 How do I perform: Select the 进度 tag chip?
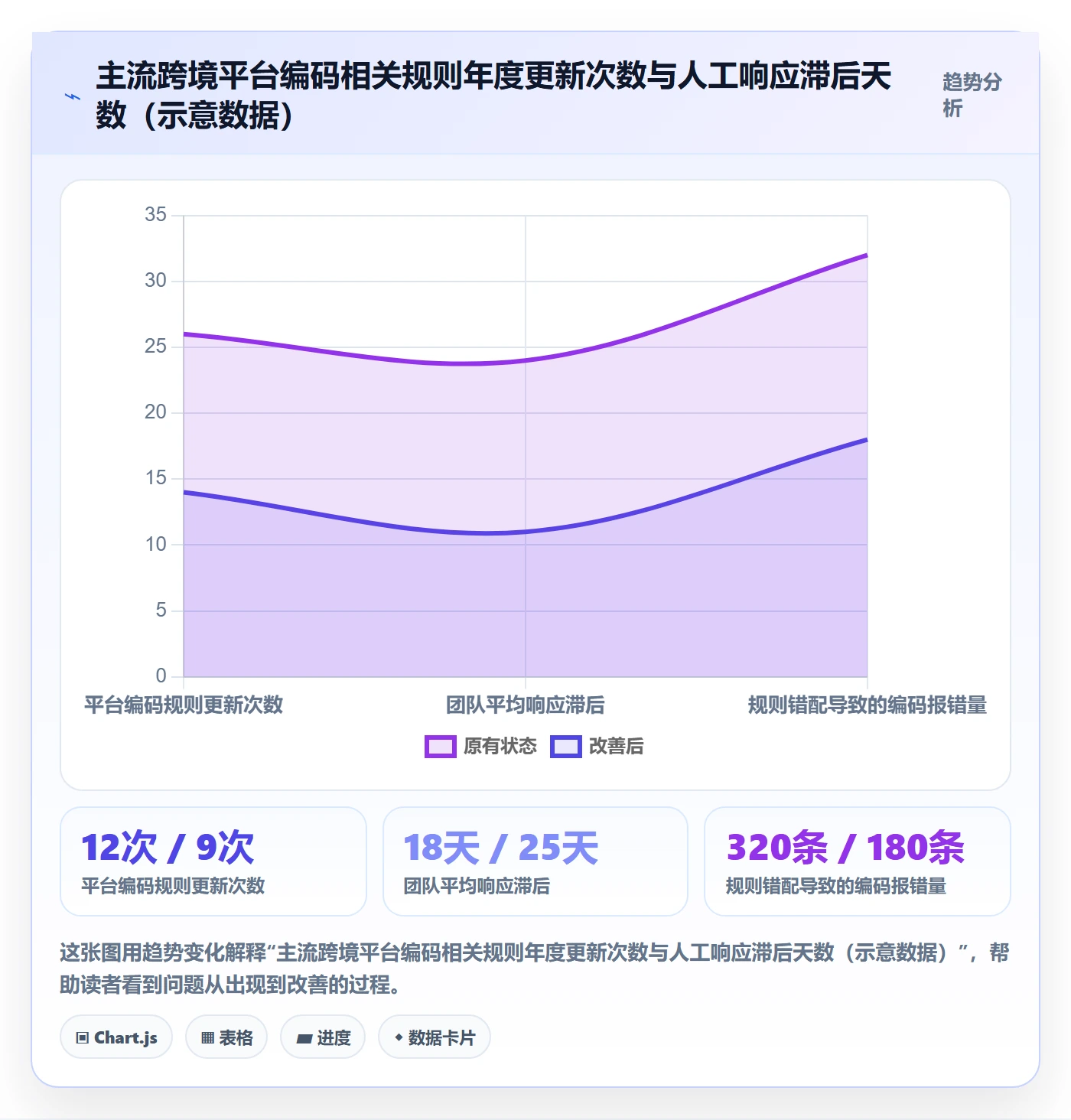(x=323, y=1037)
